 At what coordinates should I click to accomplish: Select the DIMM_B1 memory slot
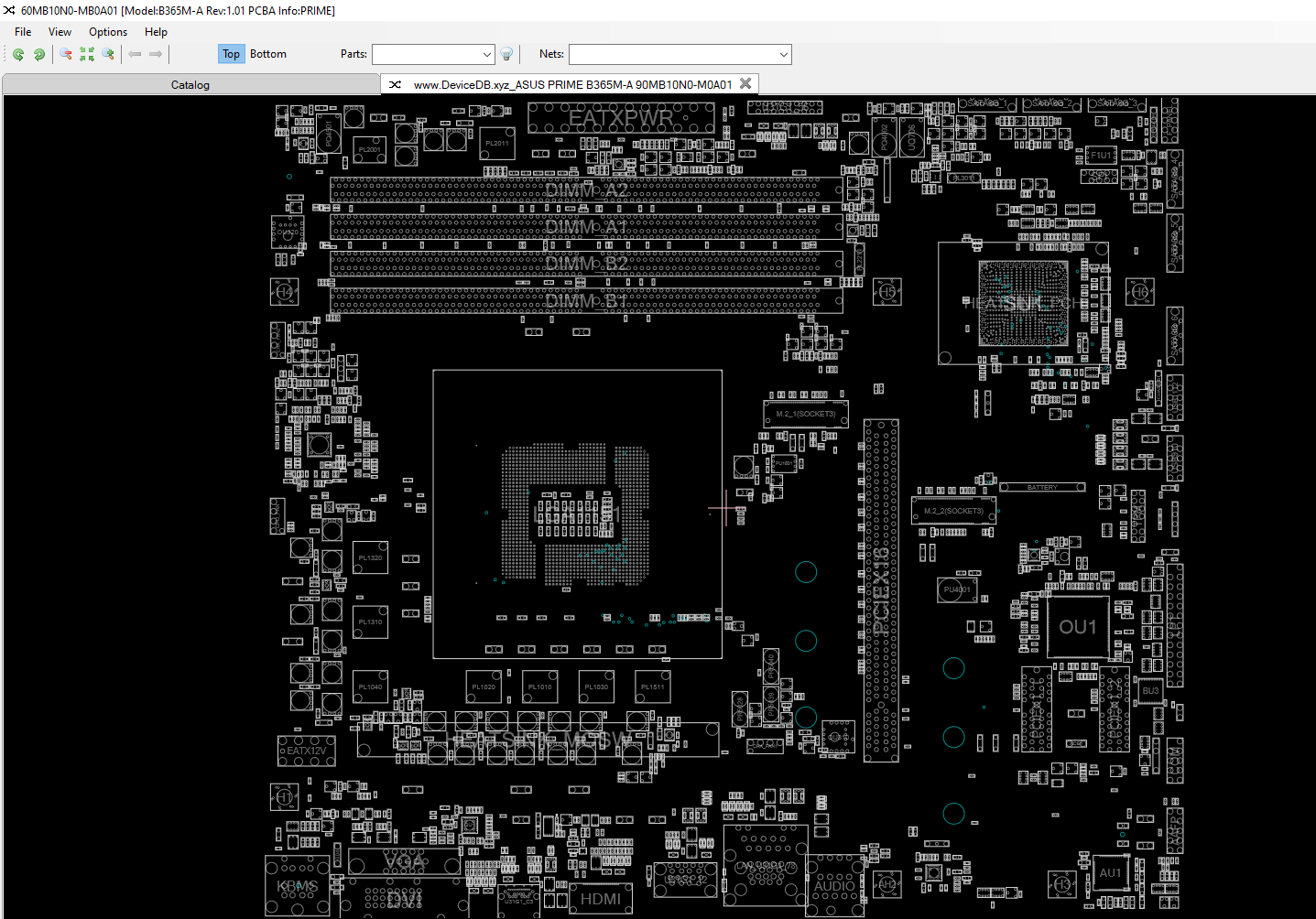click(586, 300)
